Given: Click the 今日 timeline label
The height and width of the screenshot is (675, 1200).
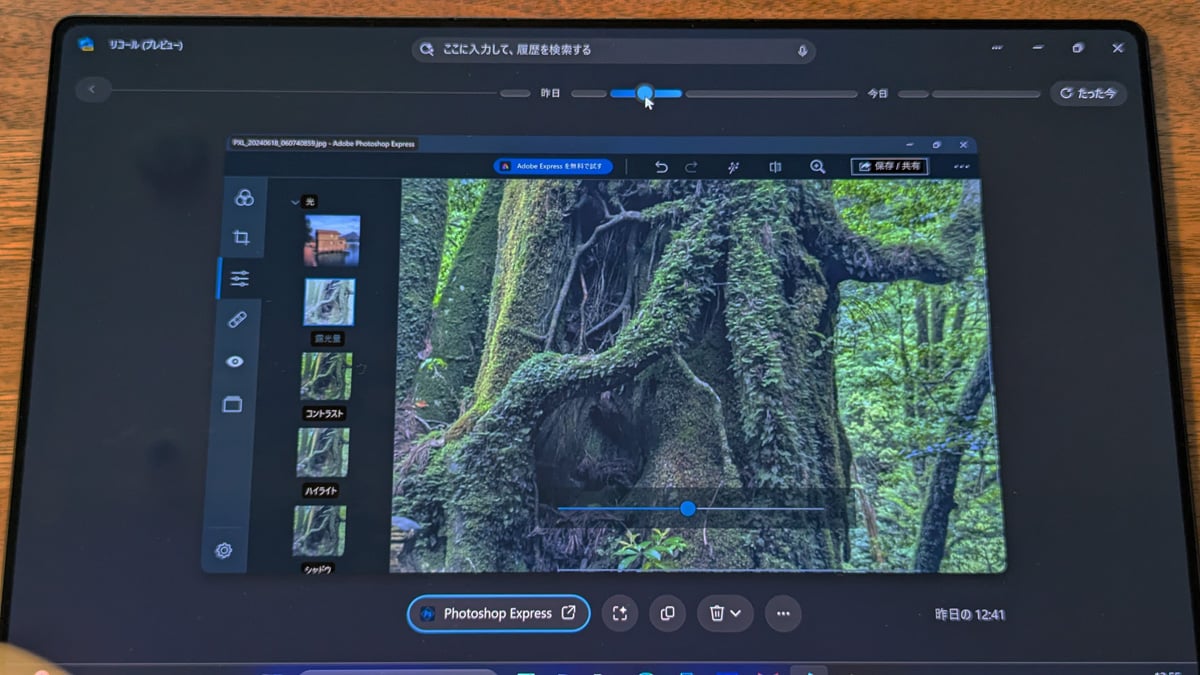Looking at the screenshot, I should [877, 93].
